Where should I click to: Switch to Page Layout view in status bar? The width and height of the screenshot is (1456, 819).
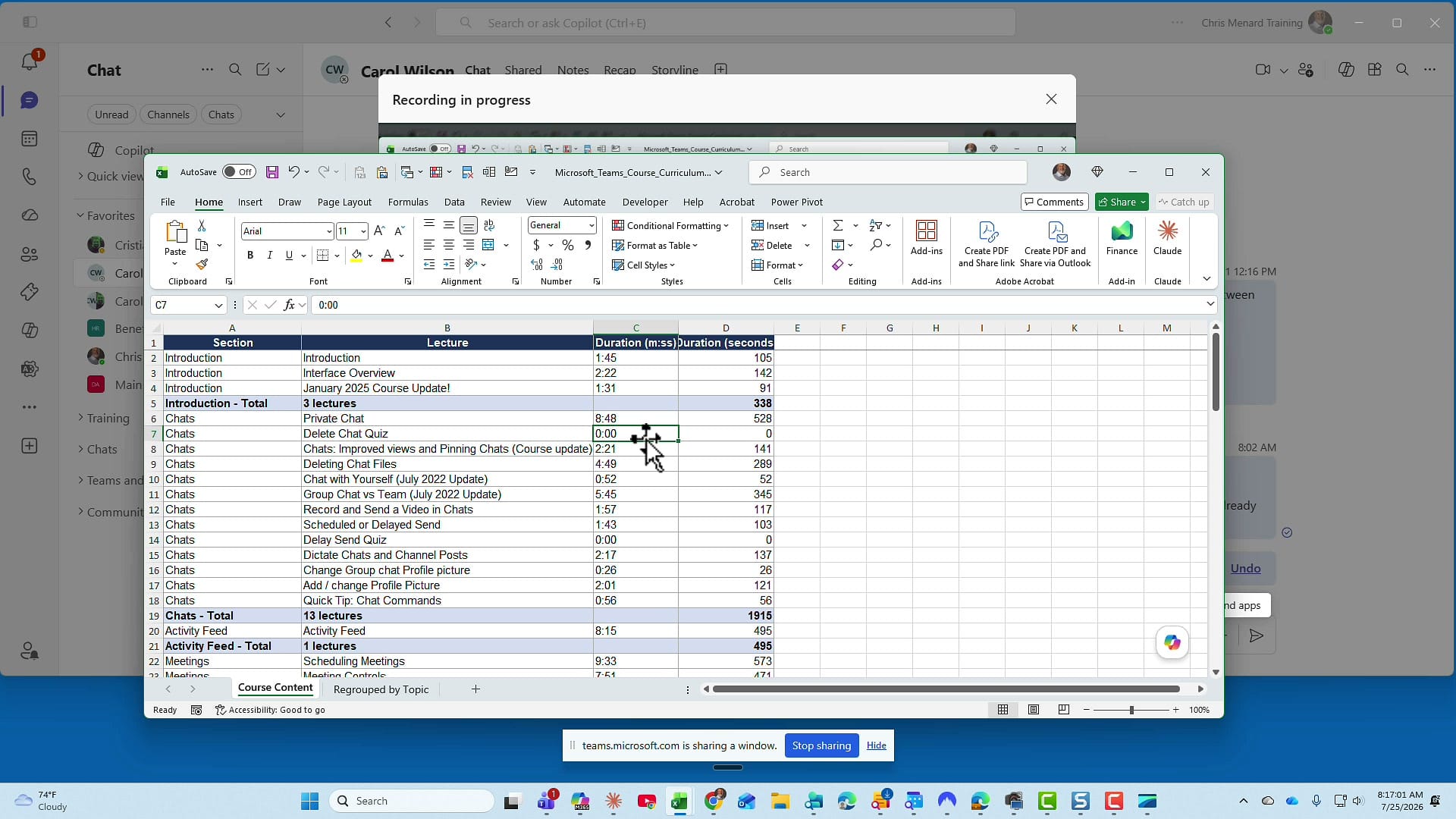(1034, 710)
